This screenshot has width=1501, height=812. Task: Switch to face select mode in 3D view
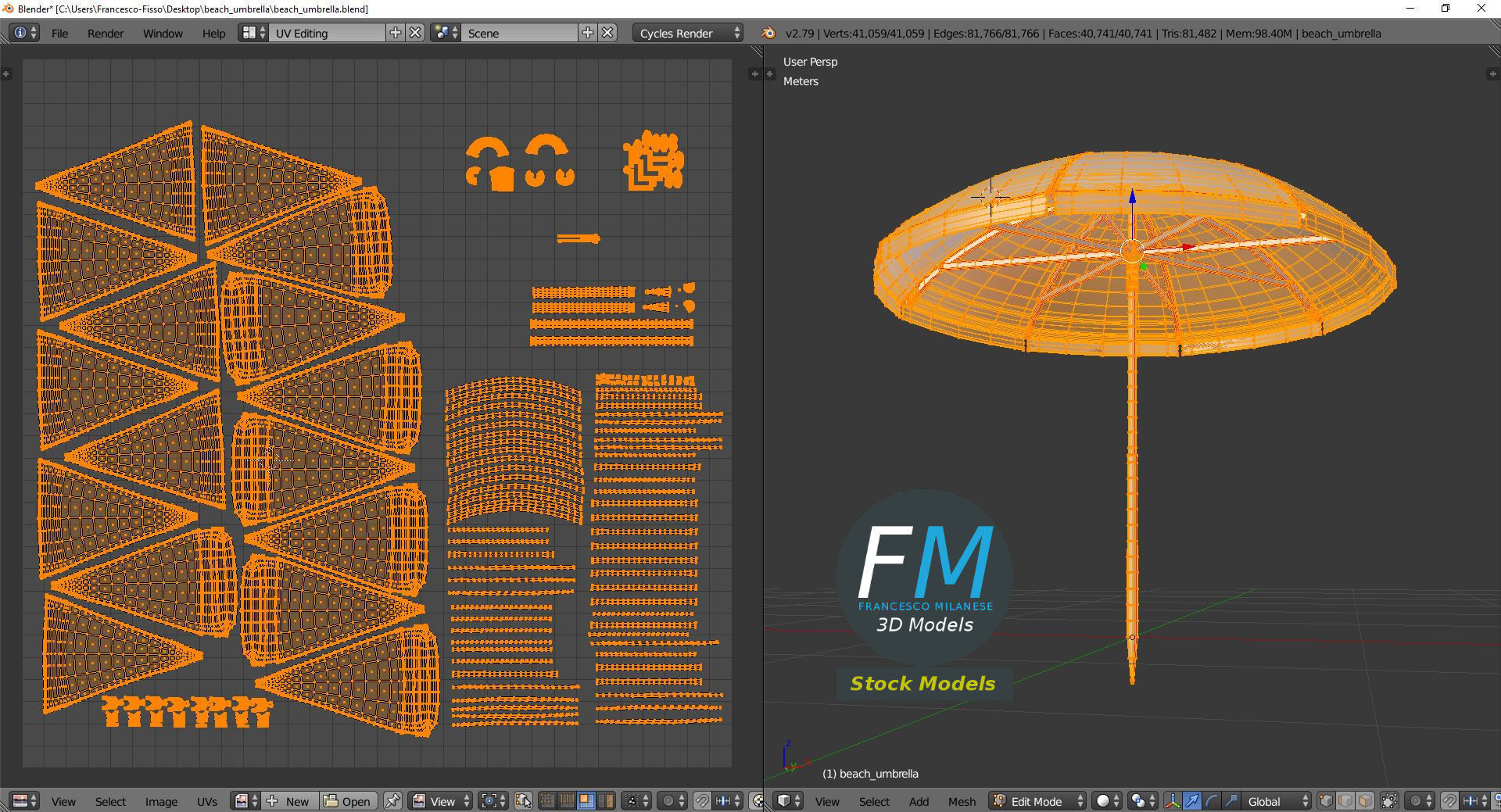(1365, 801)
